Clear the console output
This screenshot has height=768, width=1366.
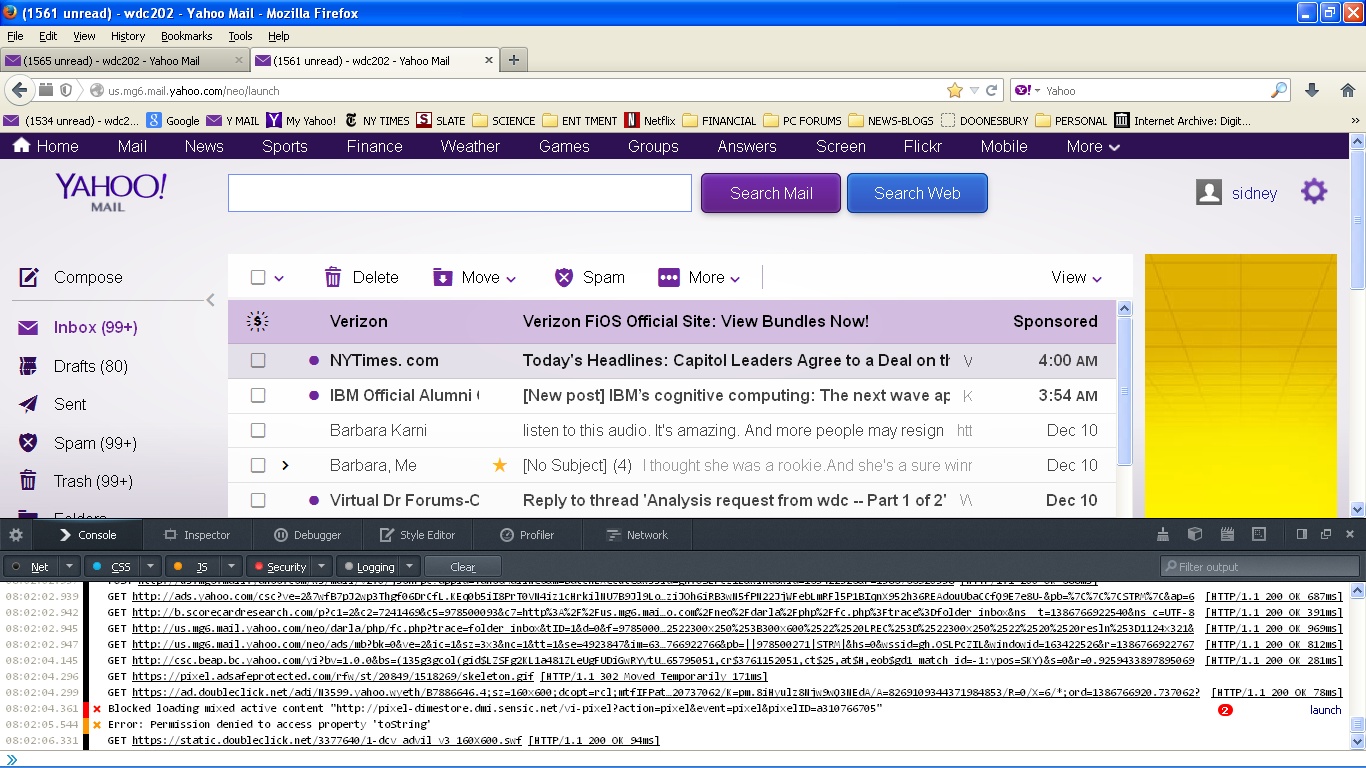pyautogui.click(x=463, y=567)
